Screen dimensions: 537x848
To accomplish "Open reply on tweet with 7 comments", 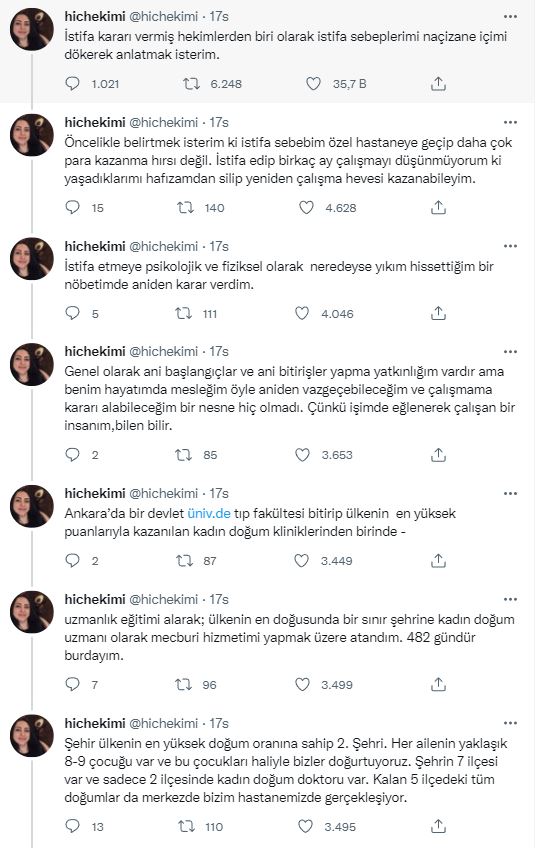I will coord(72,685).
